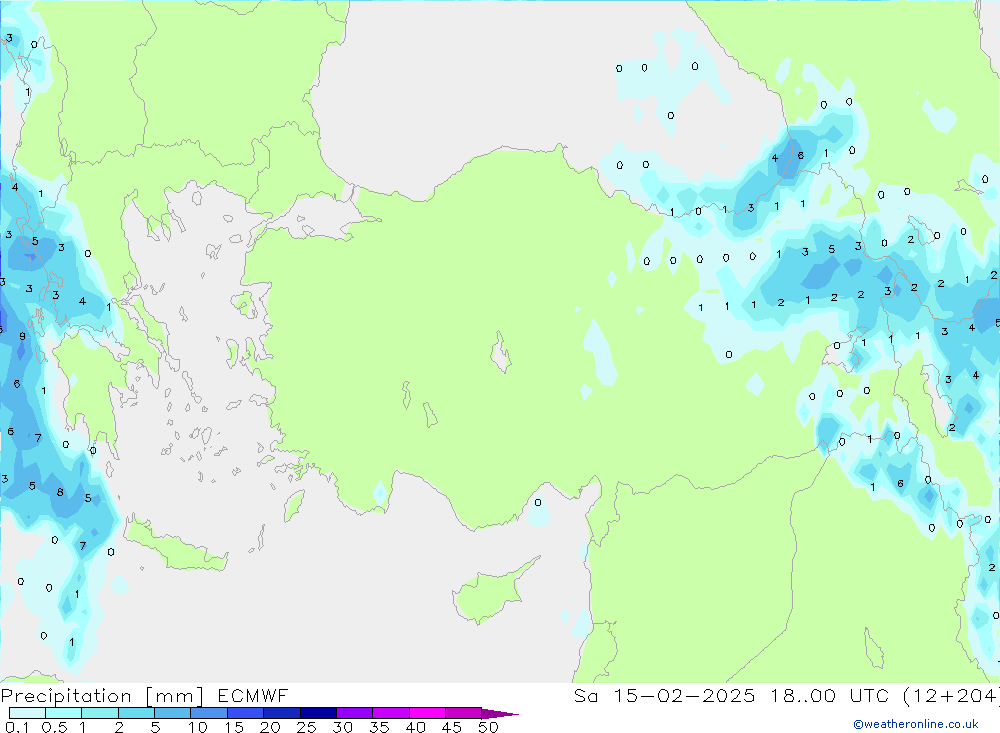Click the precipitation value '8' on the map
The width and height of the screenshot is (1000, 733).
(60, 492)
